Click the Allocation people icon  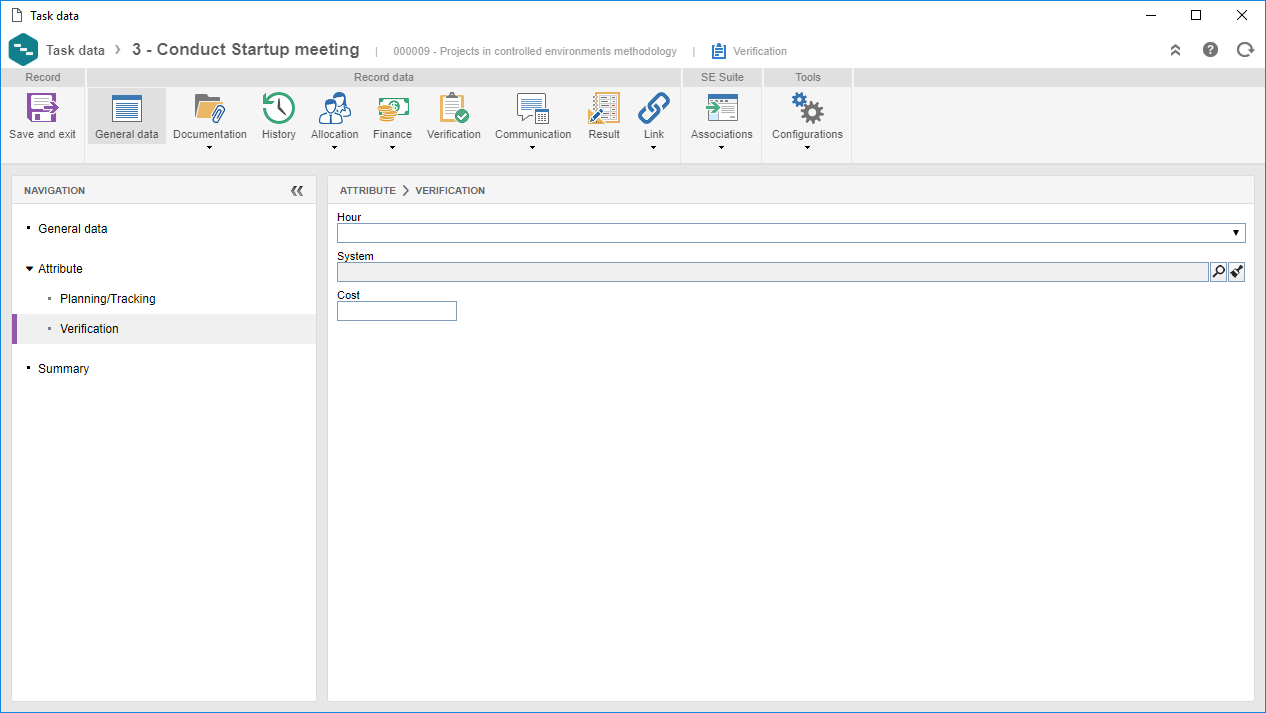click(334, 108)
